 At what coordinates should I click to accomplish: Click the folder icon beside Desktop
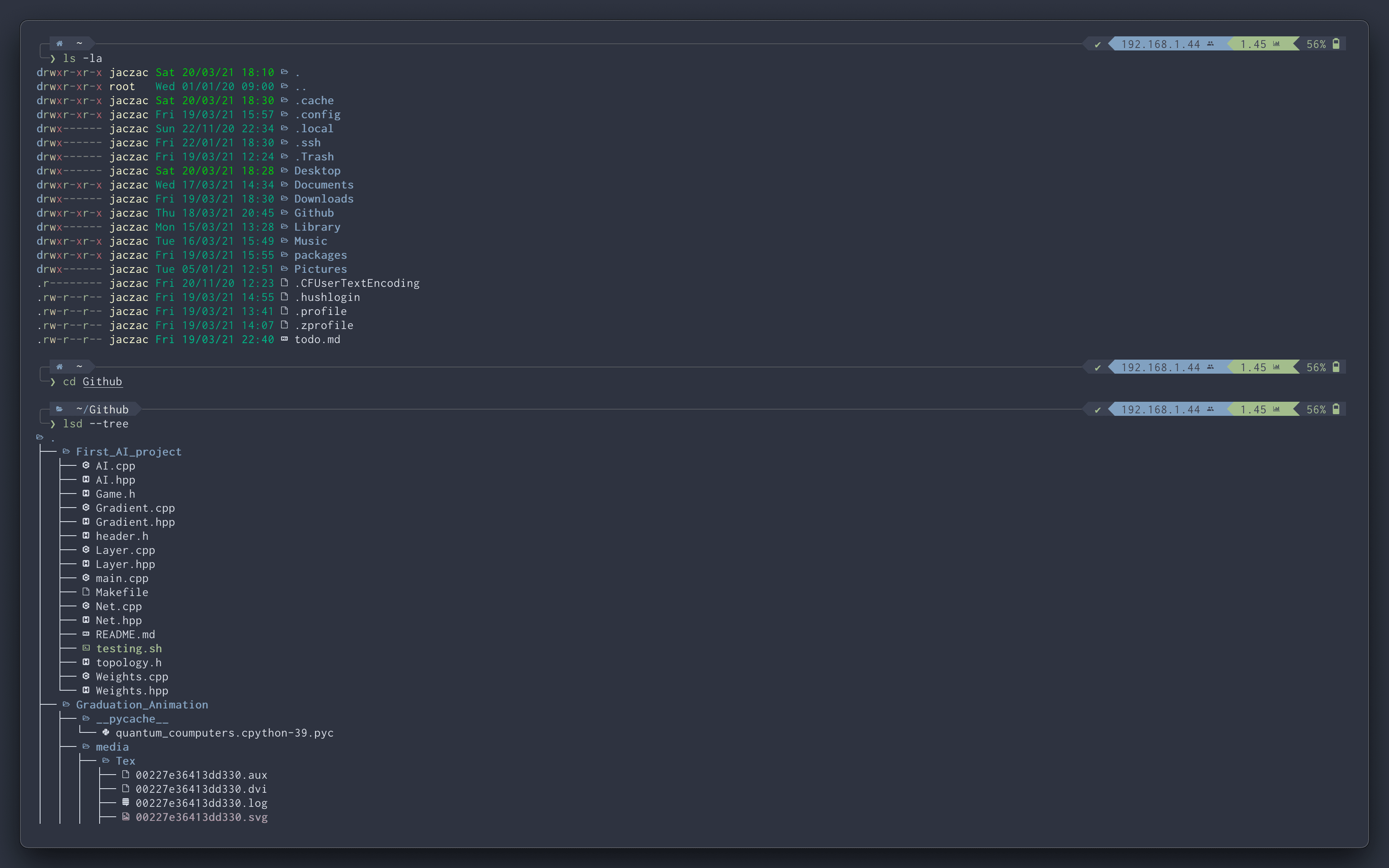(284, 170)
